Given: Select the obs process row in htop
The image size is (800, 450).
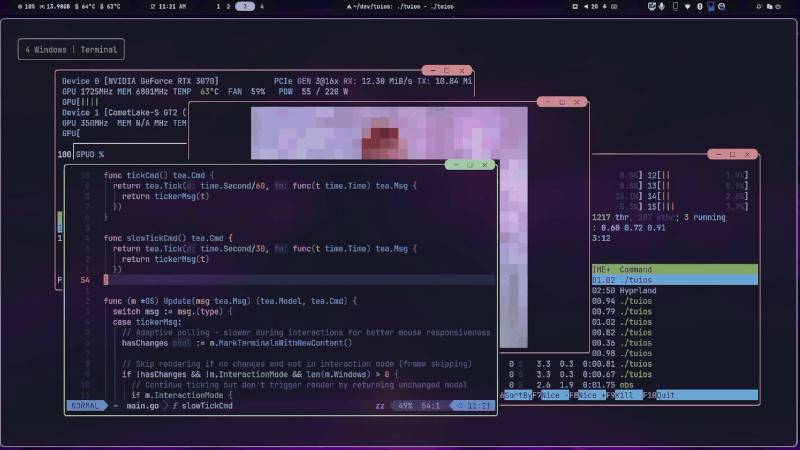Looking at the screenshot, I should coord(631,385).
